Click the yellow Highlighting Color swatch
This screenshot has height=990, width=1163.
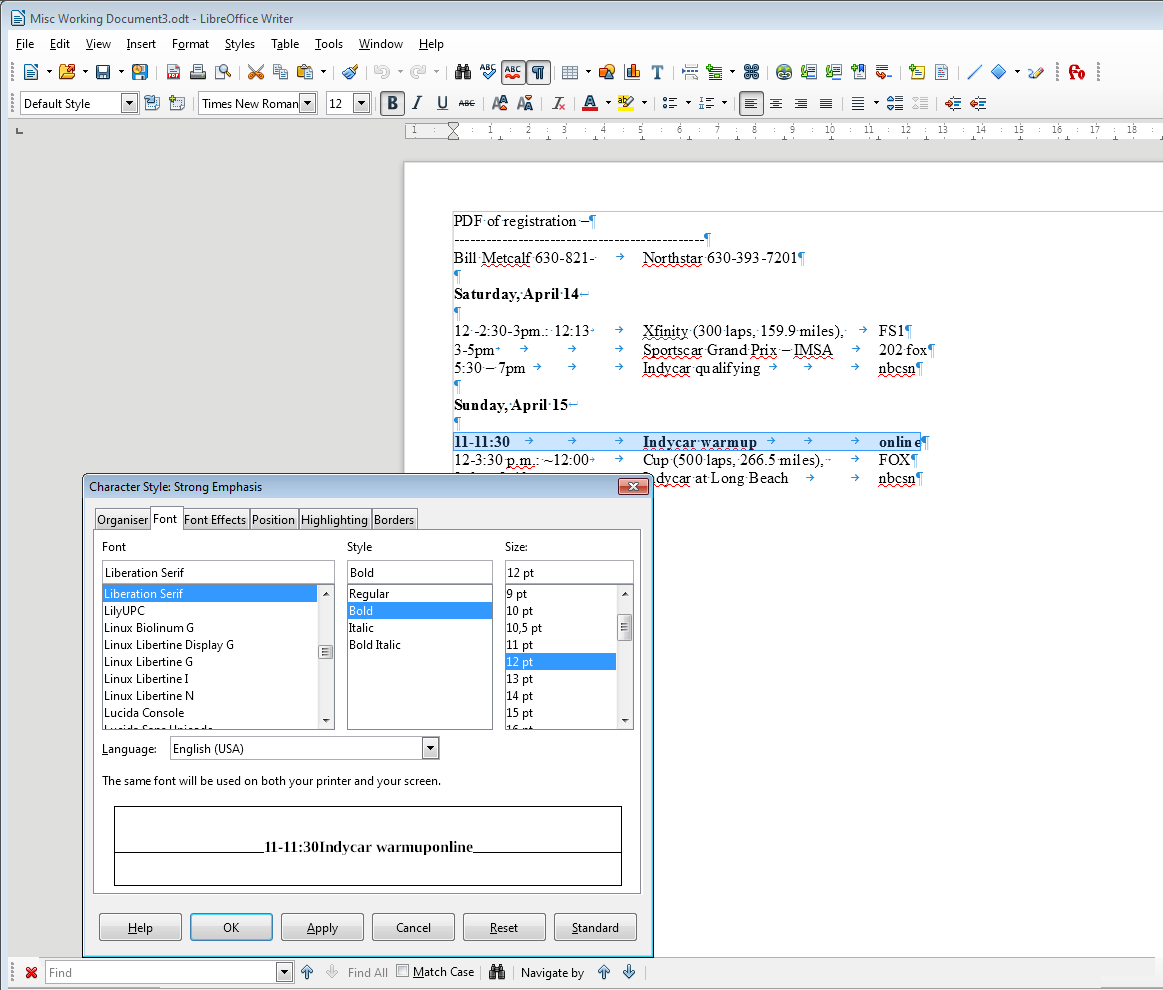[x=626, y=103]
